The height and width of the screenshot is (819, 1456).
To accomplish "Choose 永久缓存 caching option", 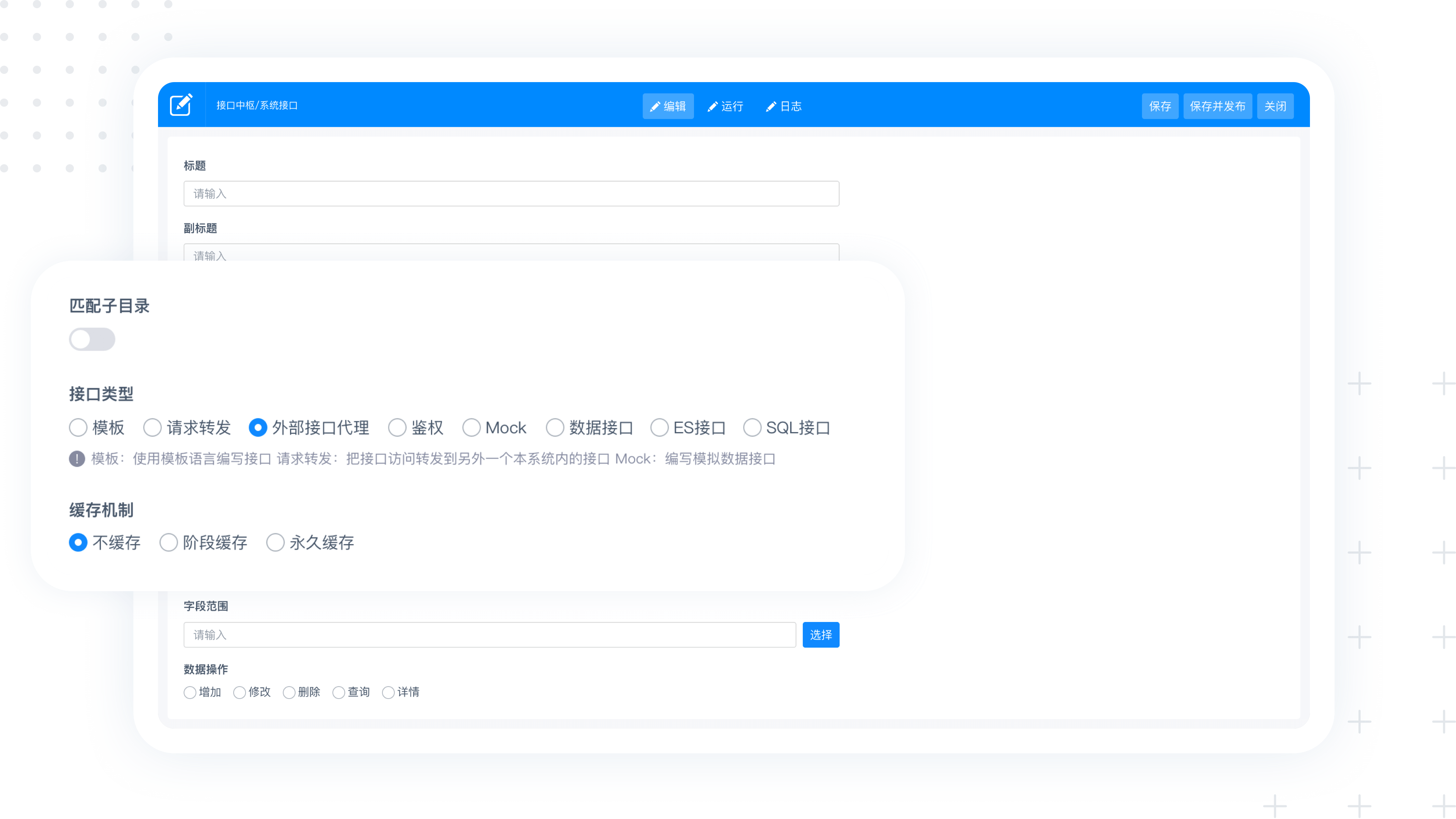I will click(x=275, y=543).
